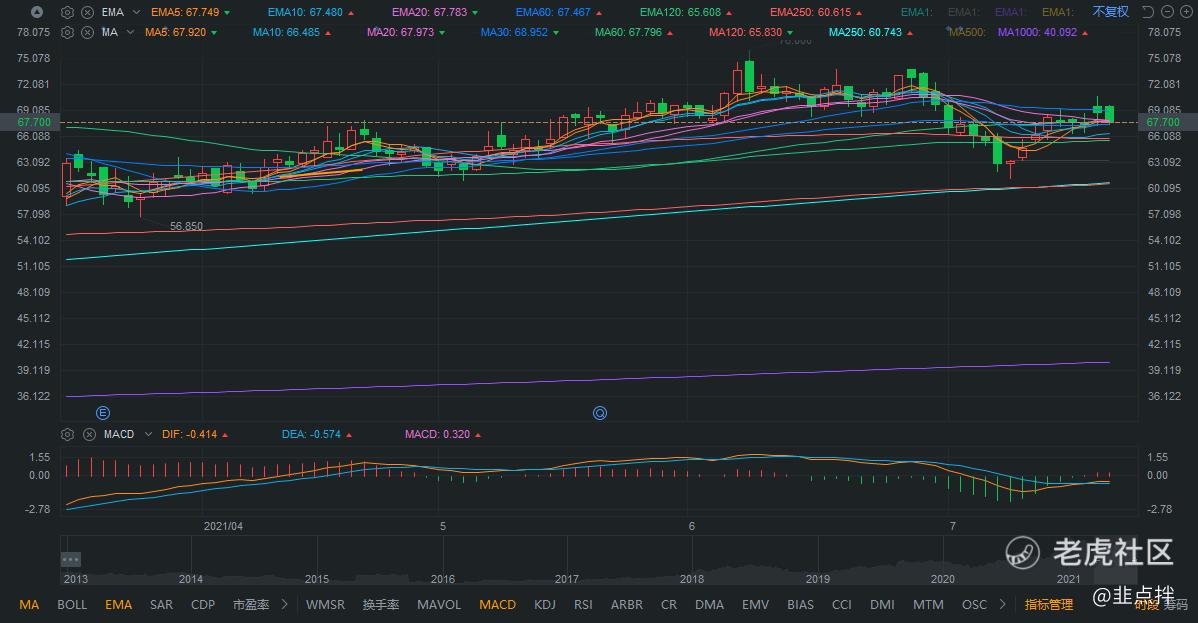The width and height of the screenshot is (1198, 623).
Task: Show more main-chart indicators after 市盈率
Action: pyautogui.click(x=285, y=604)
